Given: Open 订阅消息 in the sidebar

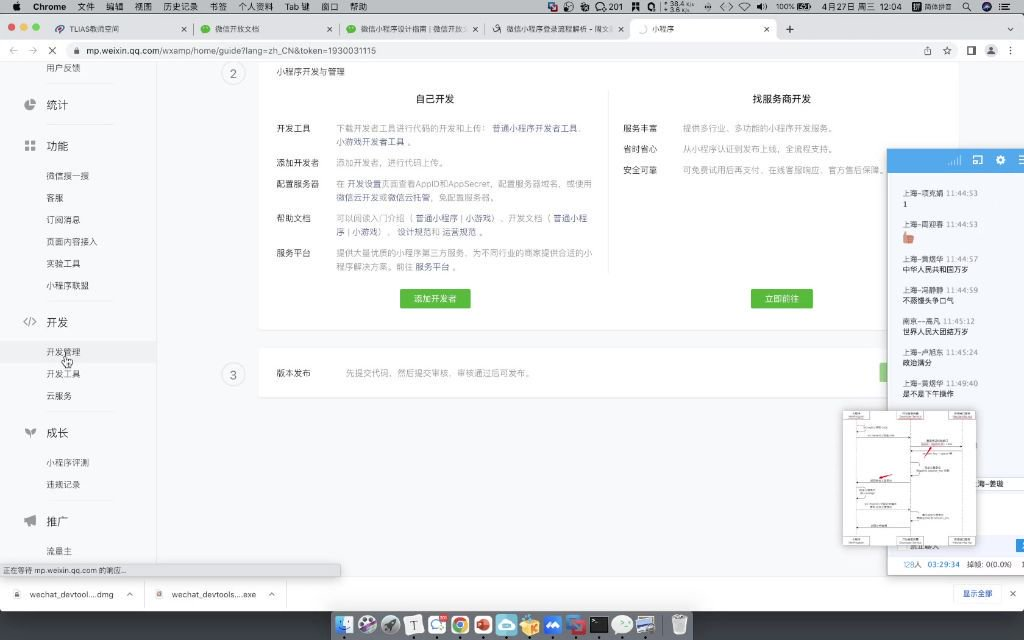Looking at the screenshot, I should 63,219.
